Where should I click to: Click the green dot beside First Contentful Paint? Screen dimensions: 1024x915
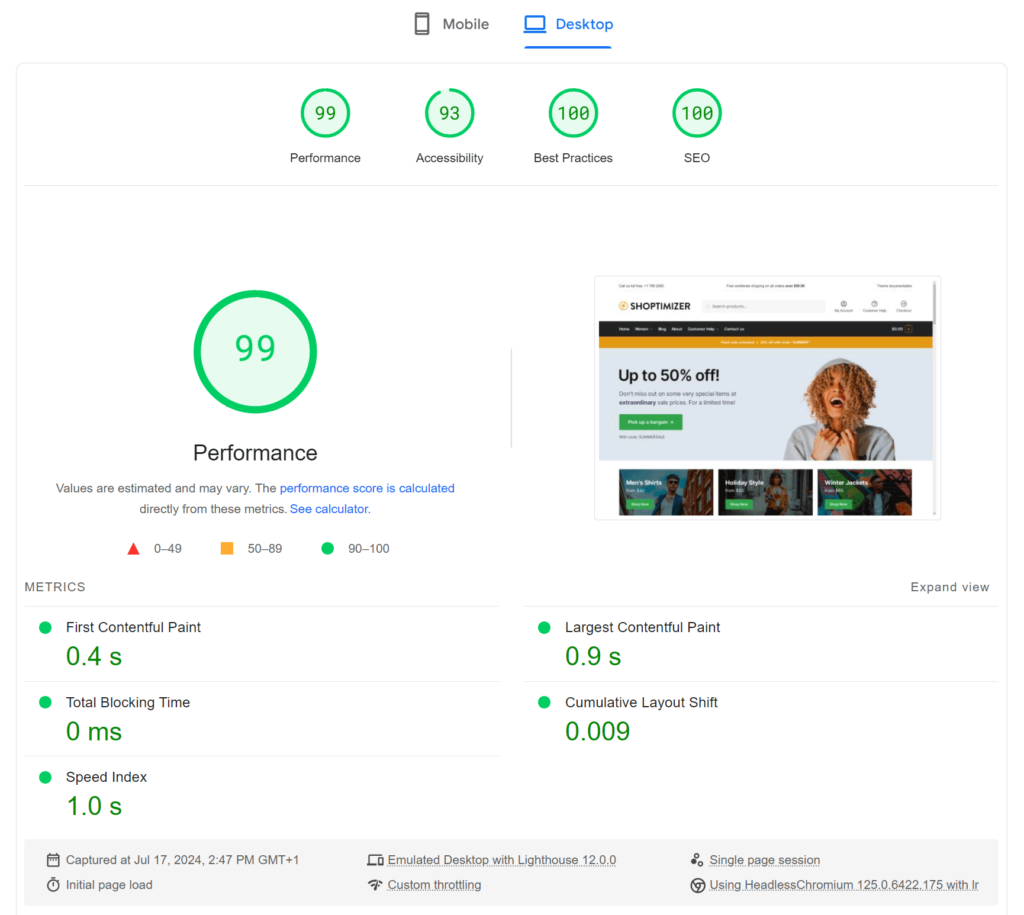coord(44,628)
